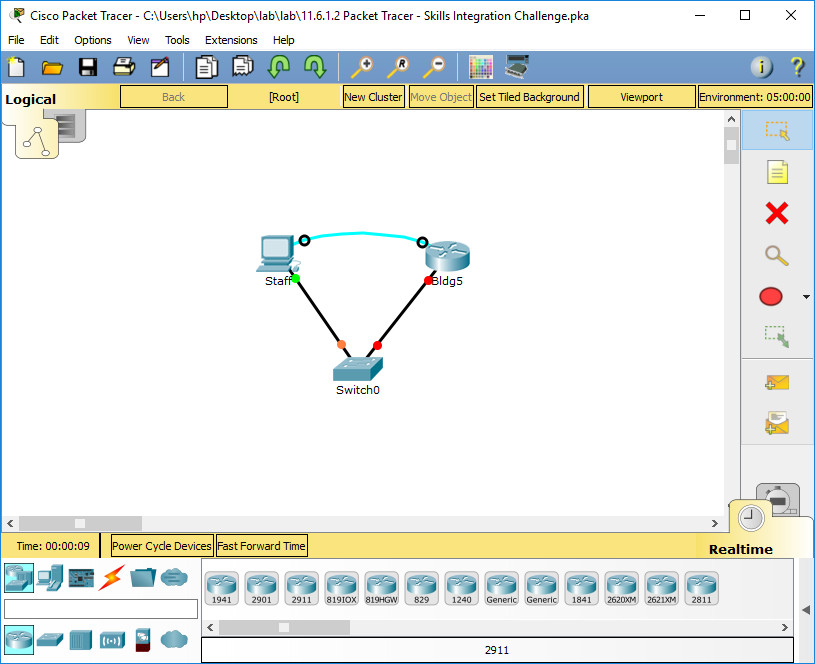Add a Complex PDU with the open envelope icon

pyautogui.click(x=777, y=422)
